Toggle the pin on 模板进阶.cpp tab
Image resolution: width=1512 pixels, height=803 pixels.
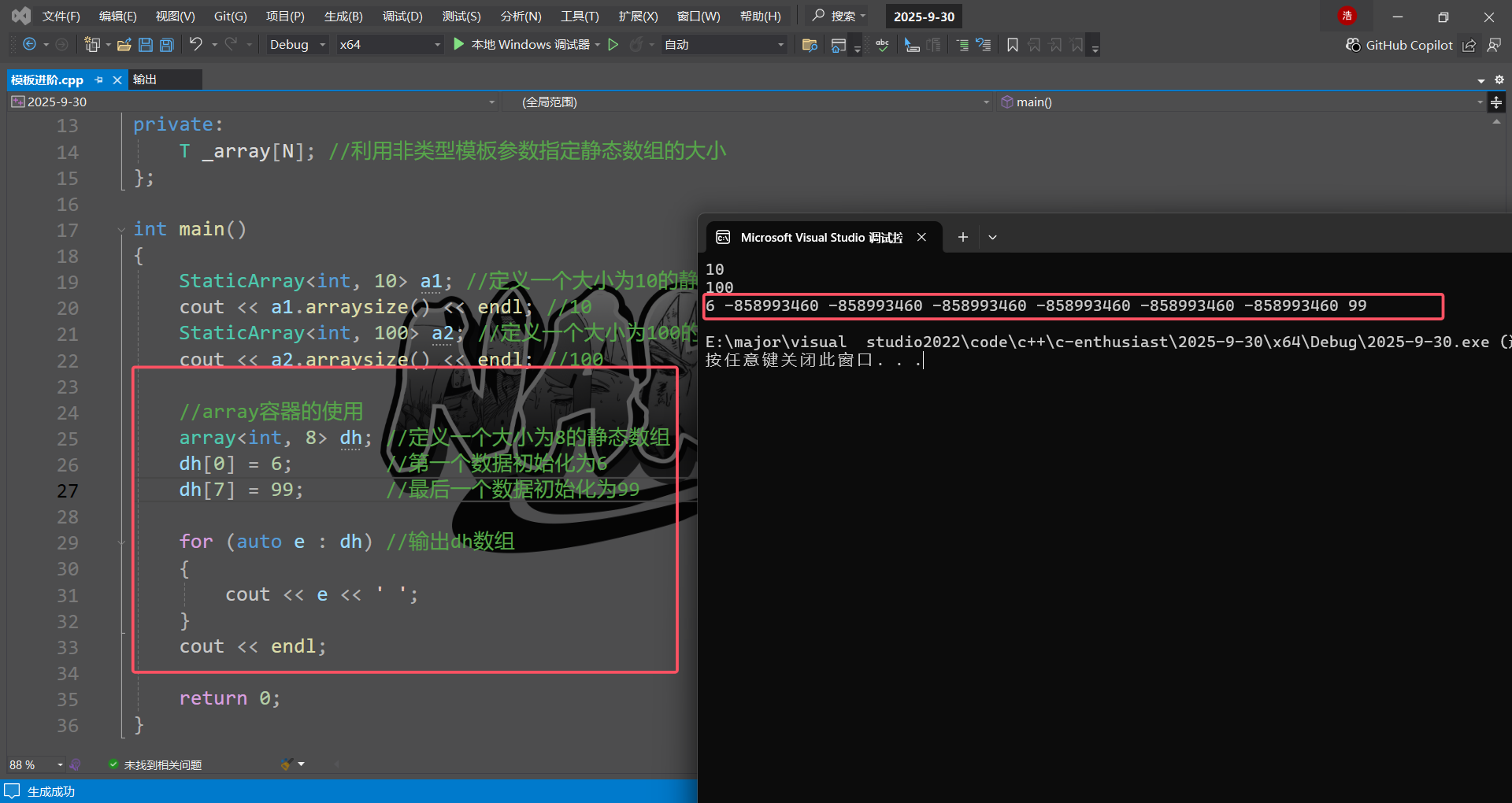(99, 80)
